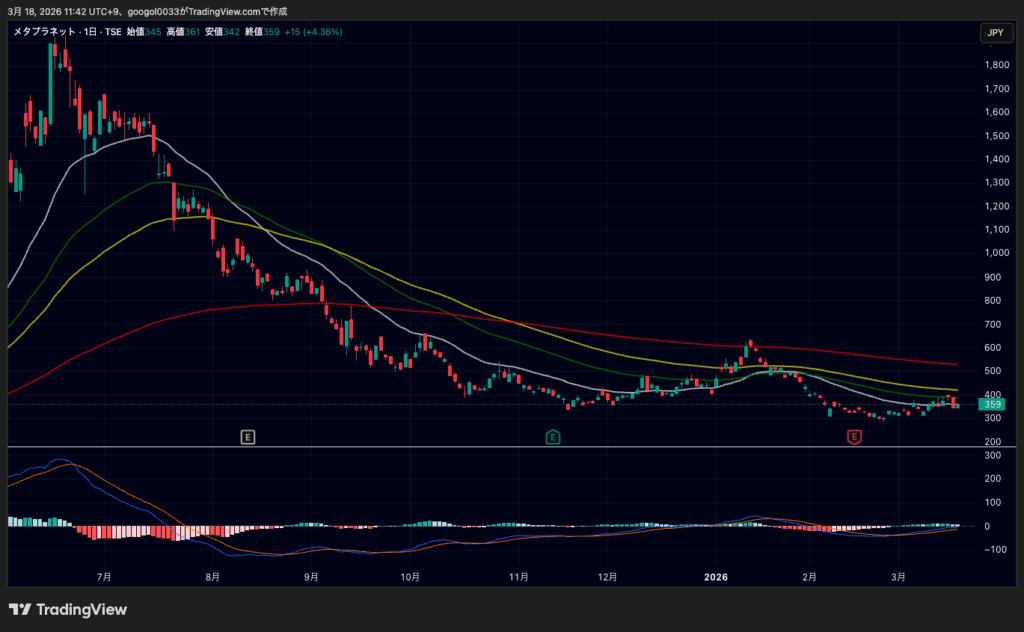1024x632 pixels.
Task: Click the 終値 closing price value 359
Action: (270, 32)
